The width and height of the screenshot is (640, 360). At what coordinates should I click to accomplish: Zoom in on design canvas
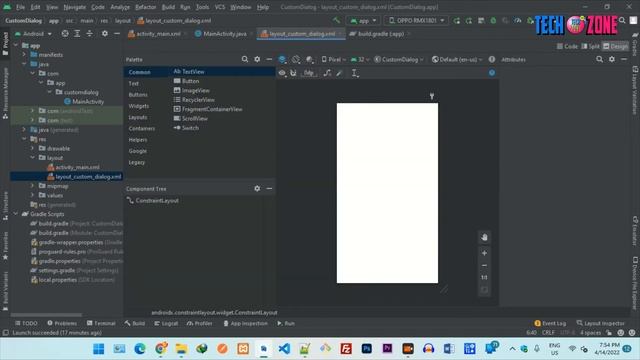pyautogui.click(x=484, y=253)
